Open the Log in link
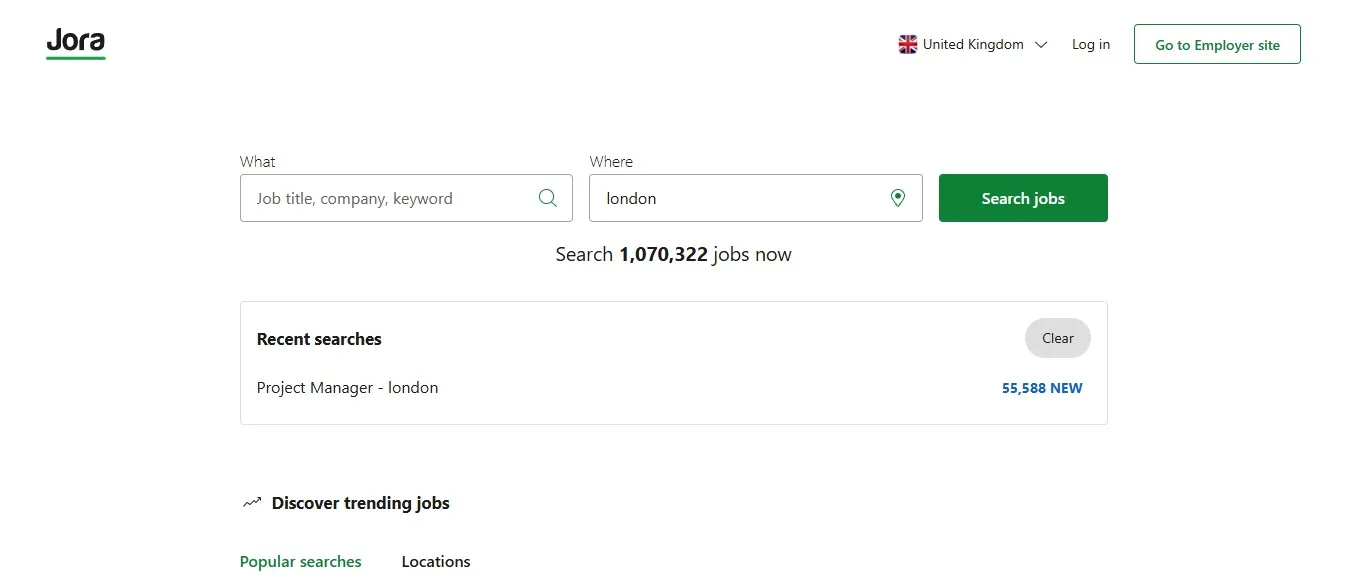The height and width of the screenshot is (581, 1347). click(1091, 44)
